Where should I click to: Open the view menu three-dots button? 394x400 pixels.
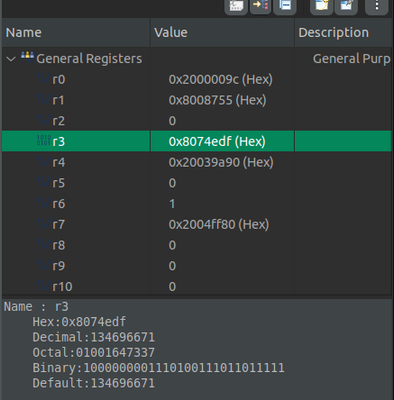(377, 6)
